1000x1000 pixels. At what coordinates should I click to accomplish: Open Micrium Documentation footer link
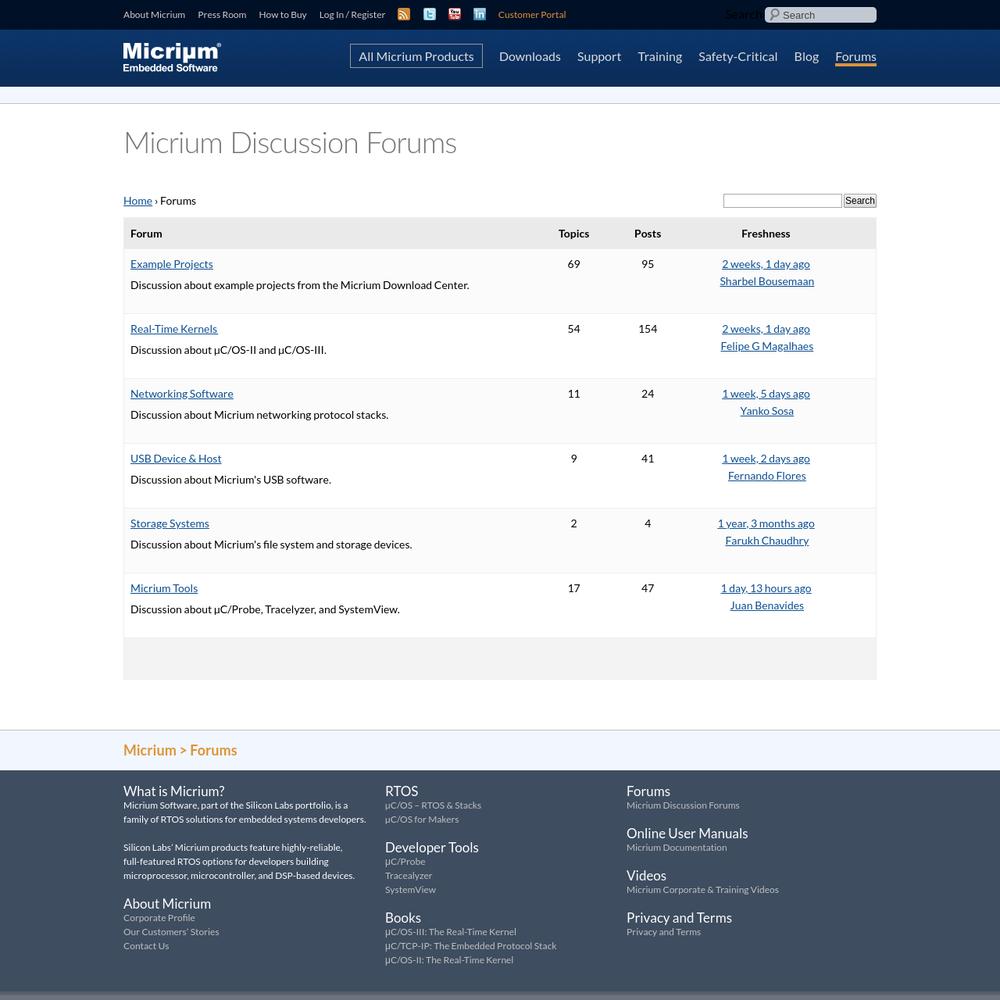676,848
